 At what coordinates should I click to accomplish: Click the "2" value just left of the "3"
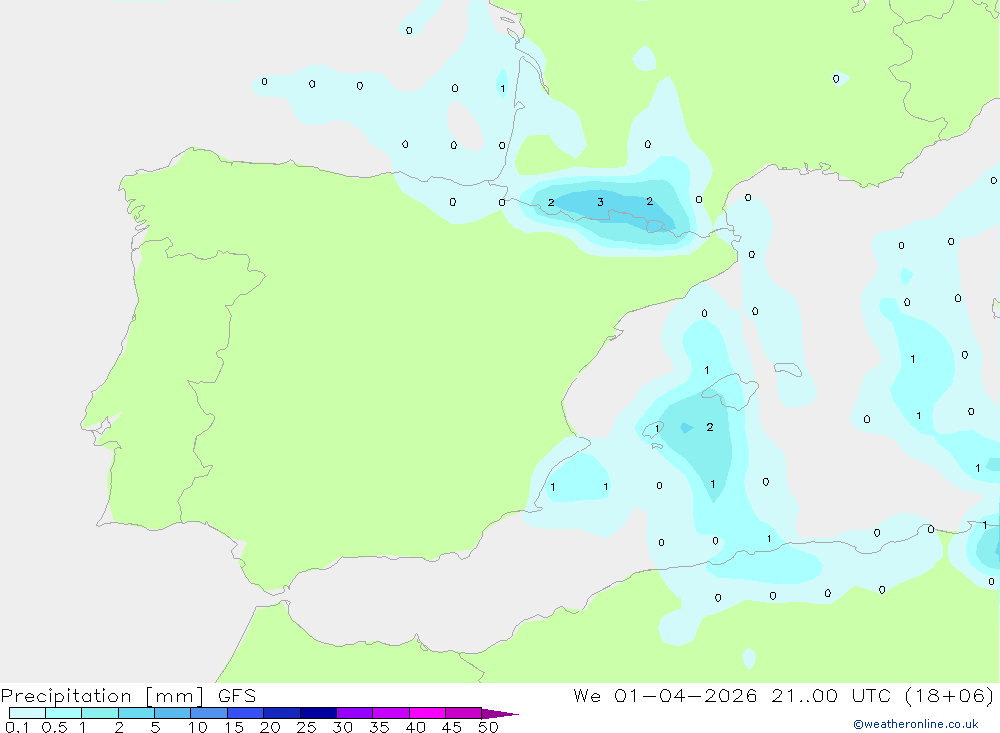(551, 202)
